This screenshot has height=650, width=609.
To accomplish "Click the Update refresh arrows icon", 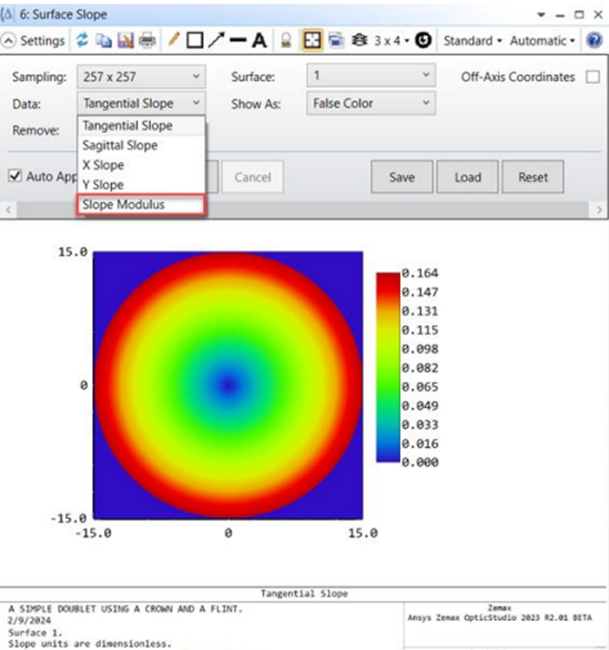I will [x=82, y=40].
